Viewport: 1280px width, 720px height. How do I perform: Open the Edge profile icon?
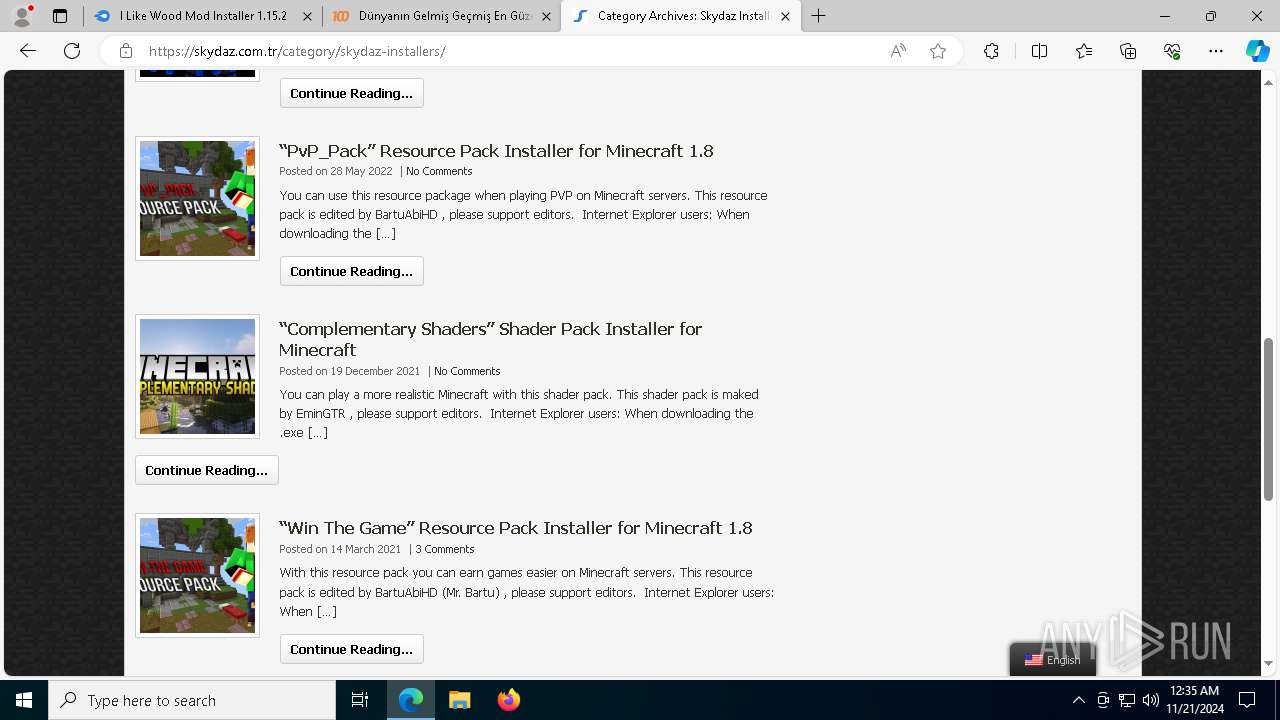point(22,16)
